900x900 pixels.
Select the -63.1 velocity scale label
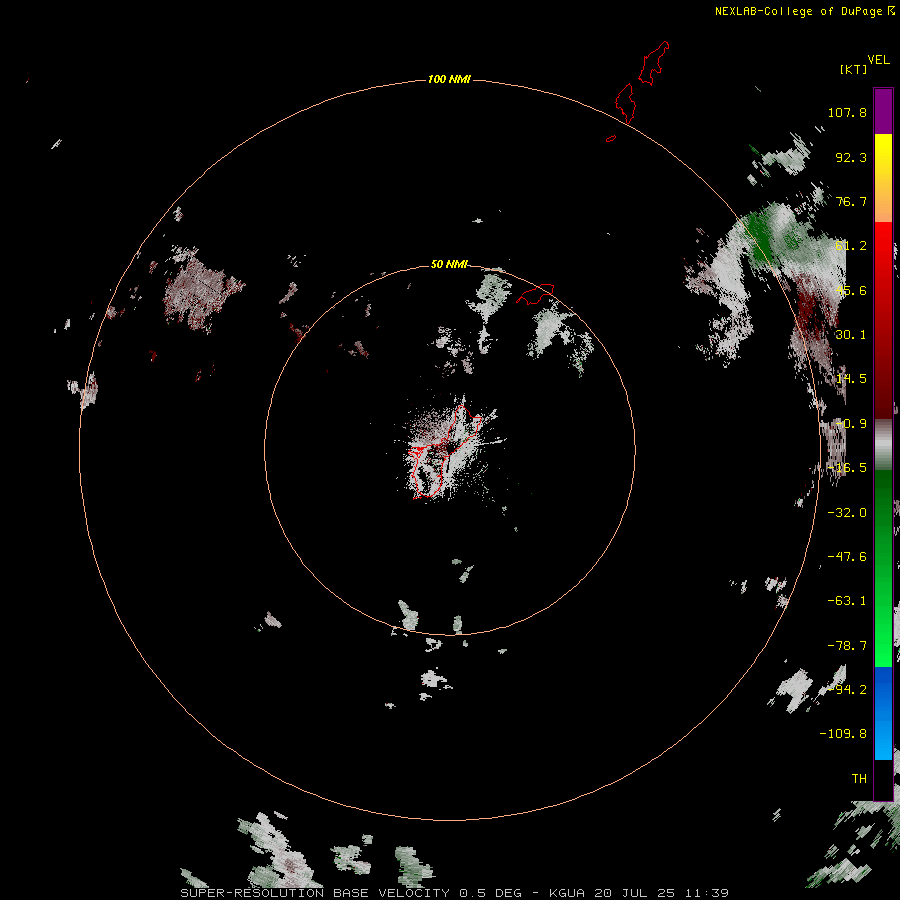[847, 601]
